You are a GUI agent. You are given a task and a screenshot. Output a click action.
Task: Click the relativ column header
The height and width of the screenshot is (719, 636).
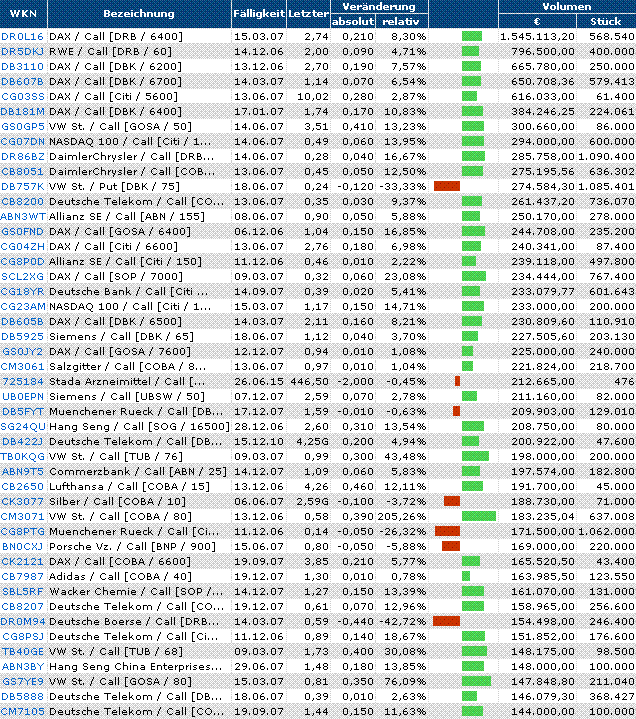click(401, 22)
